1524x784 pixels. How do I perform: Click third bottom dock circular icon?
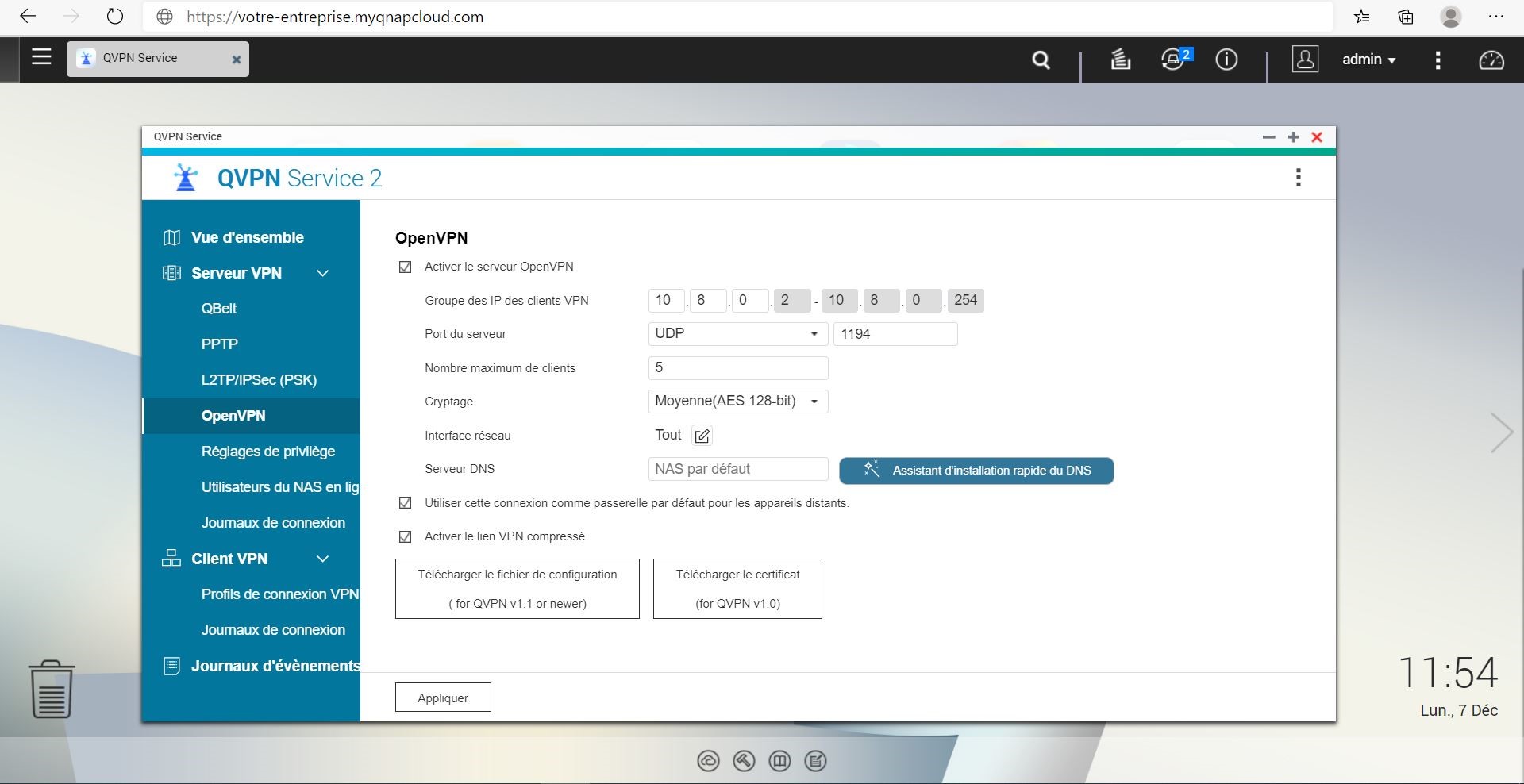[779, 762]
